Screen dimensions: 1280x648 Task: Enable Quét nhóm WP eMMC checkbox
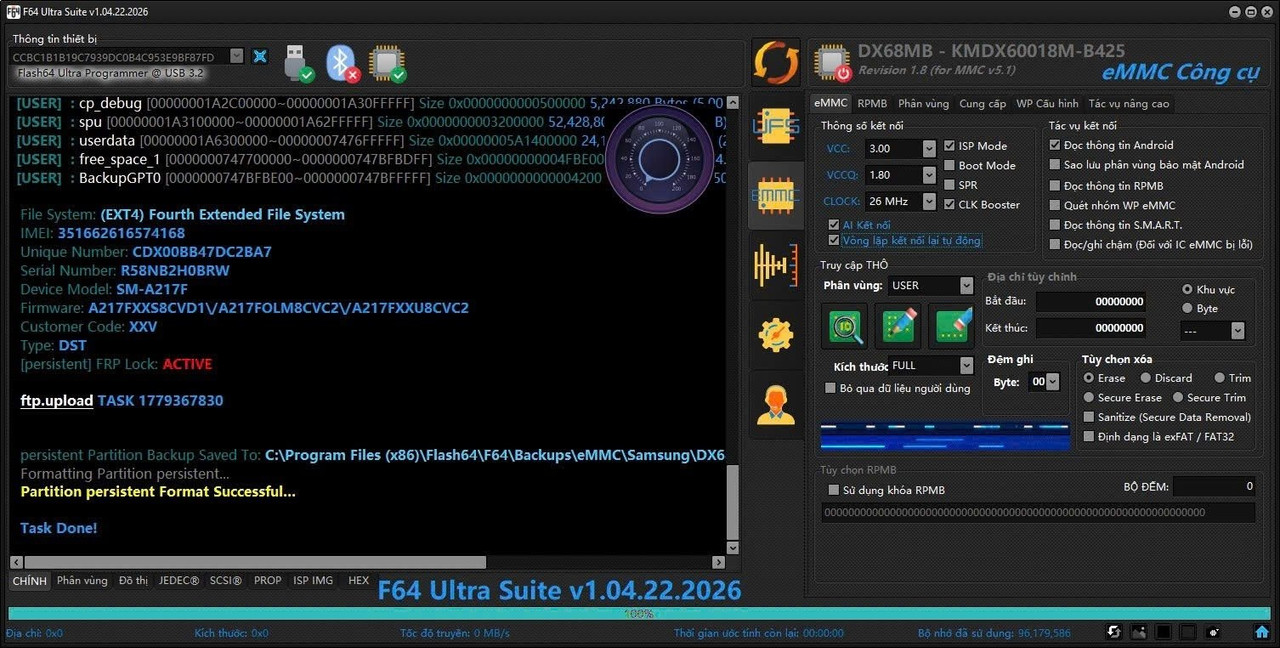coord(1055,205)
